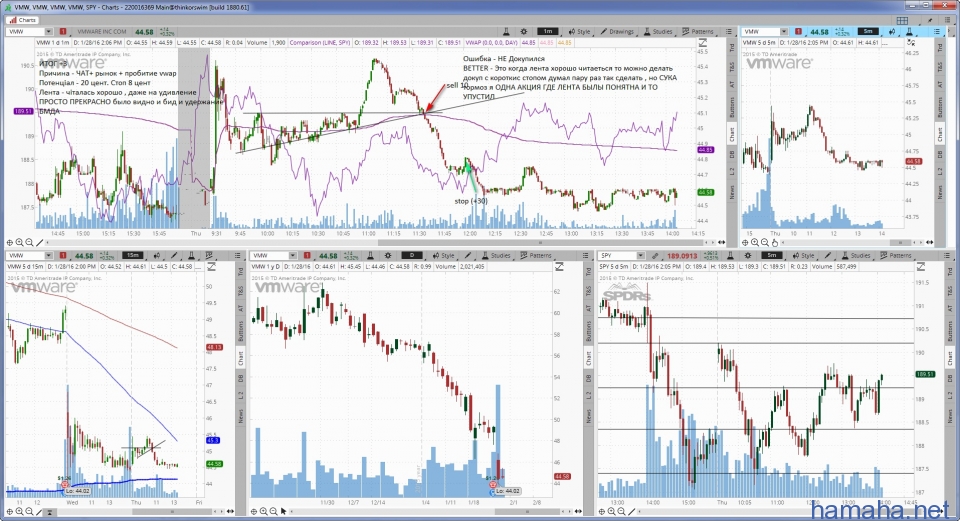Click flask icon left of gear in 1m chart
The image size is (960, 521).
506,32
